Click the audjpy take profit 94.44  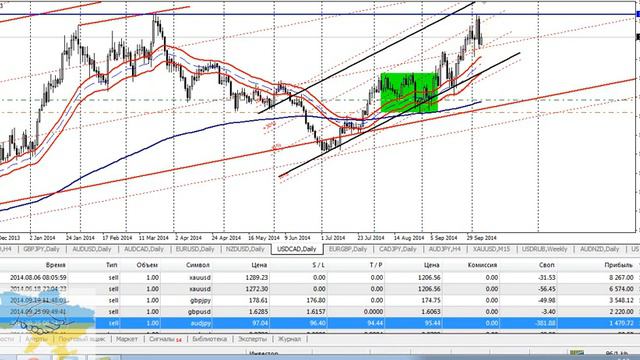coord(376,323)
